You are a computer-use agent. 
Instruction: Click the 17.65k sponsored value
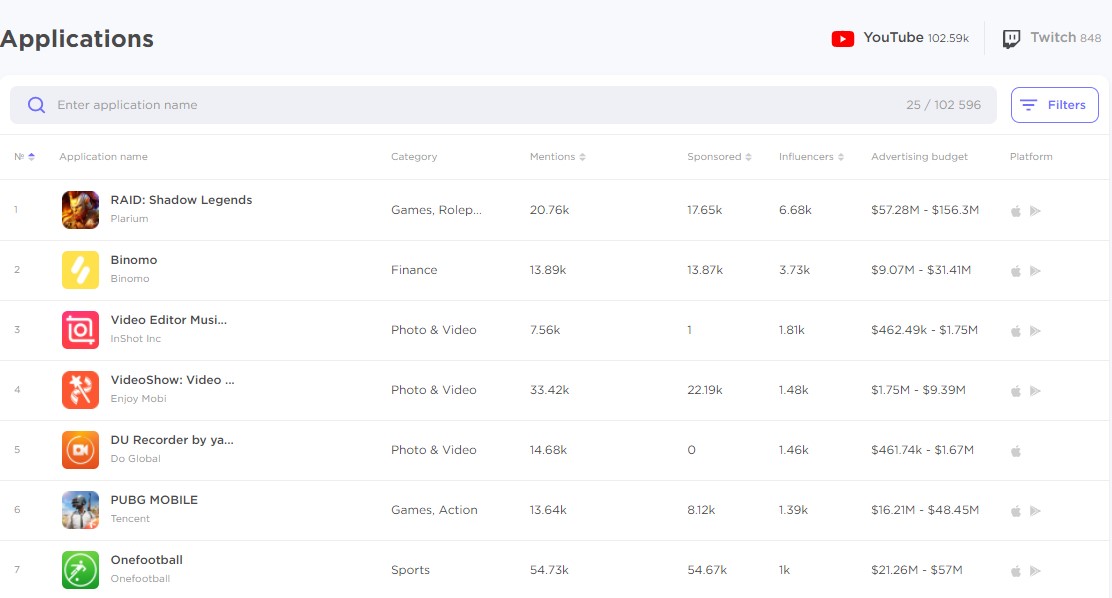tap(704, 210)
